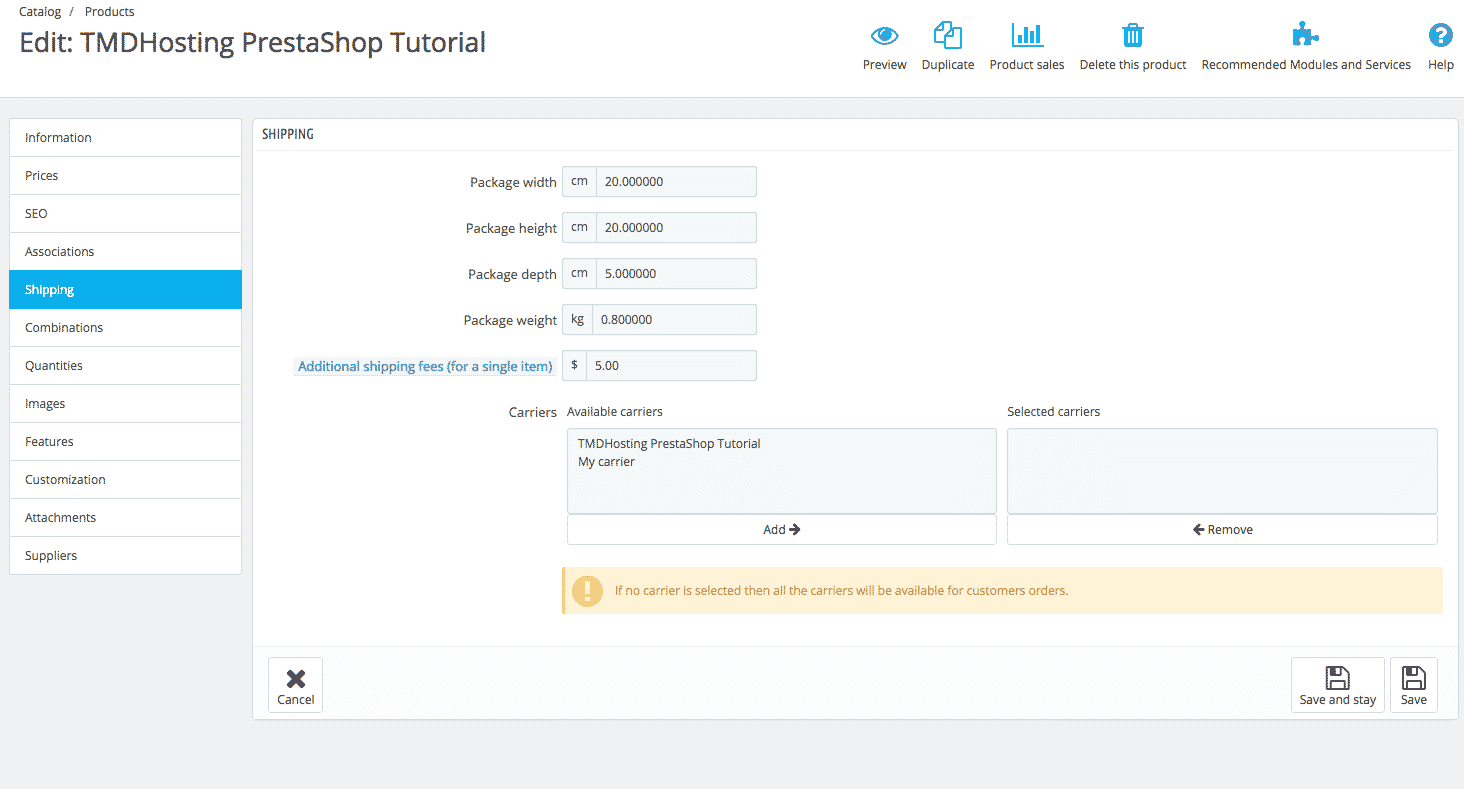Switch to the Suppliers tab

point(50,555)
